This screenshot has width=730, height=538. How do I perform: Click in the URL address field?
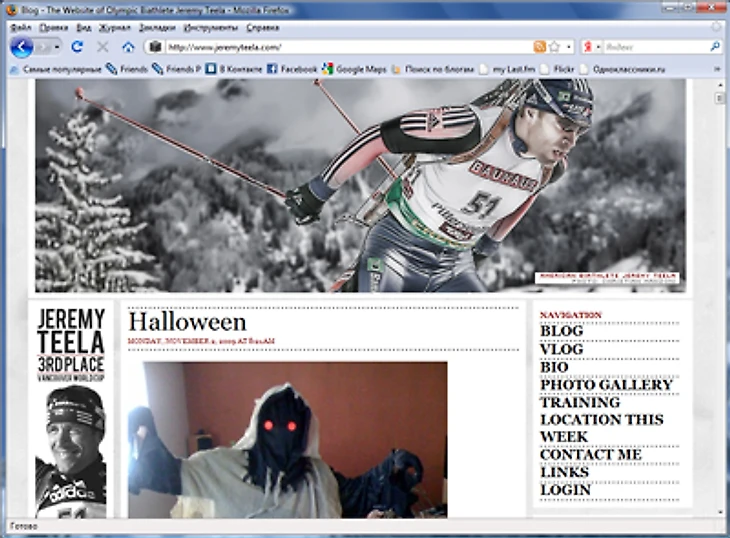[x=340, y=47]
